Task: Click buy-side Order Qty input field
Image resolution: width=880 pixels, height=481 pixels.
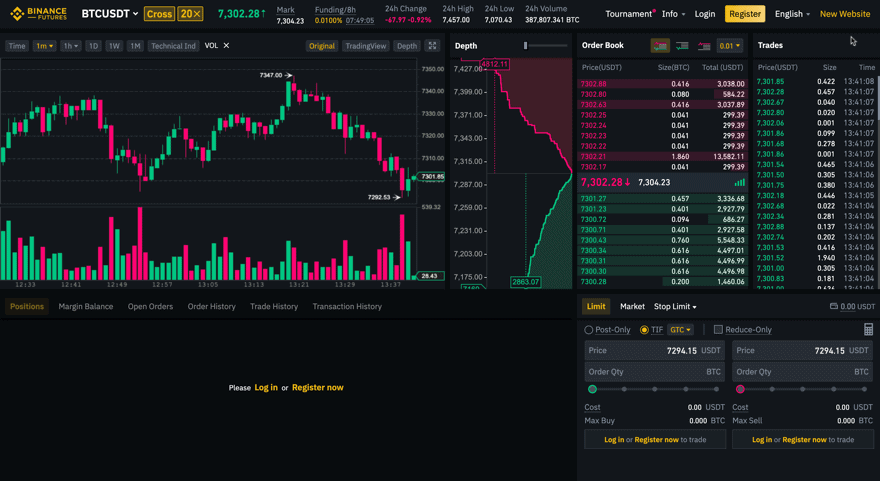Action: tap(654, 372)
